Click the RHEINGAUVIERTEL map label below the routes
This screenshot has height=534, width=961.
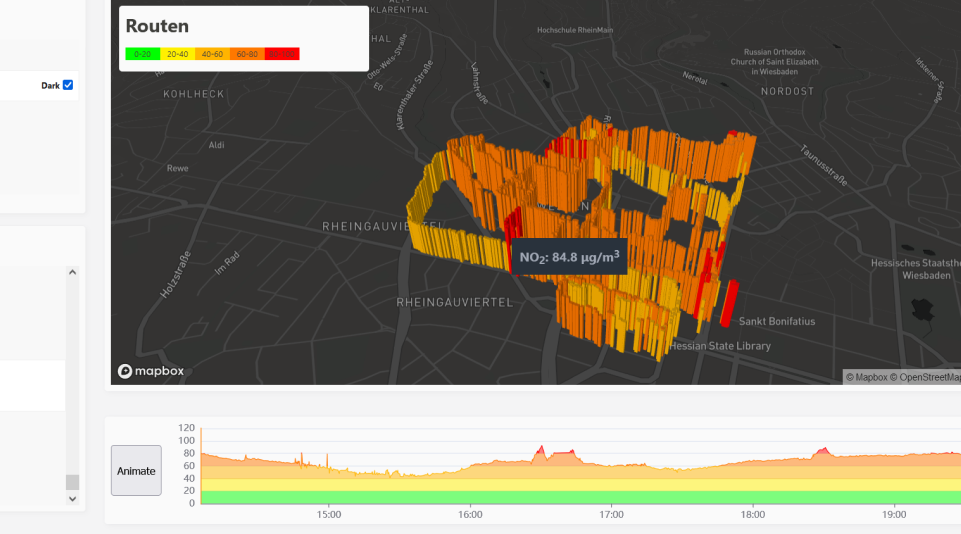coord(454,302)
